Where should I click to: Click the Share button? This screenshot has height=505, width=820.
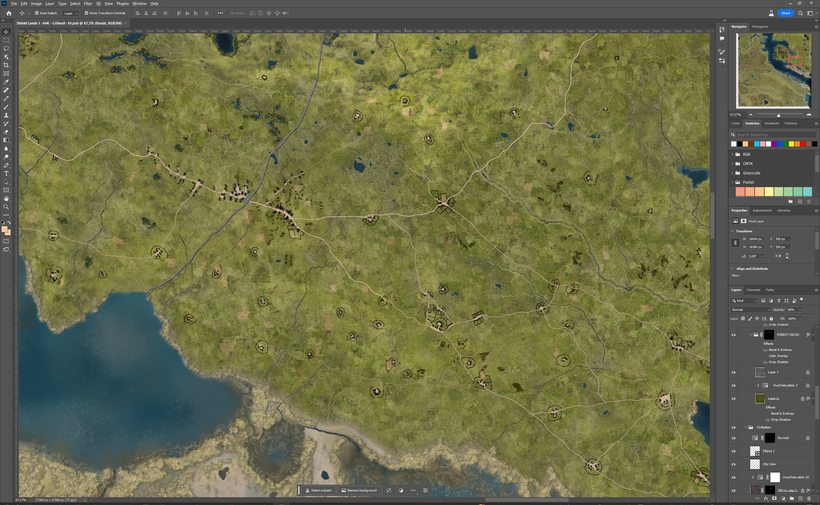click(x=785, y=13)
